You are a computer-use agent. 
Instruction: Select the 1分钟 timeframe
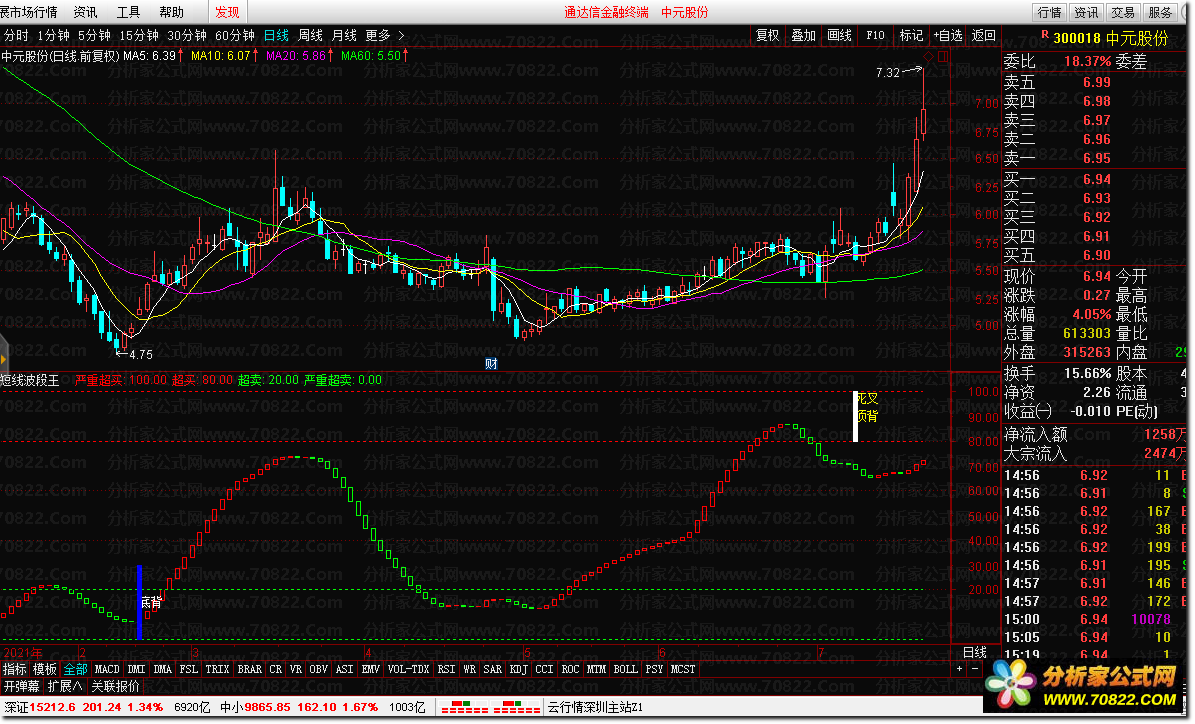(x=53, y=35)
